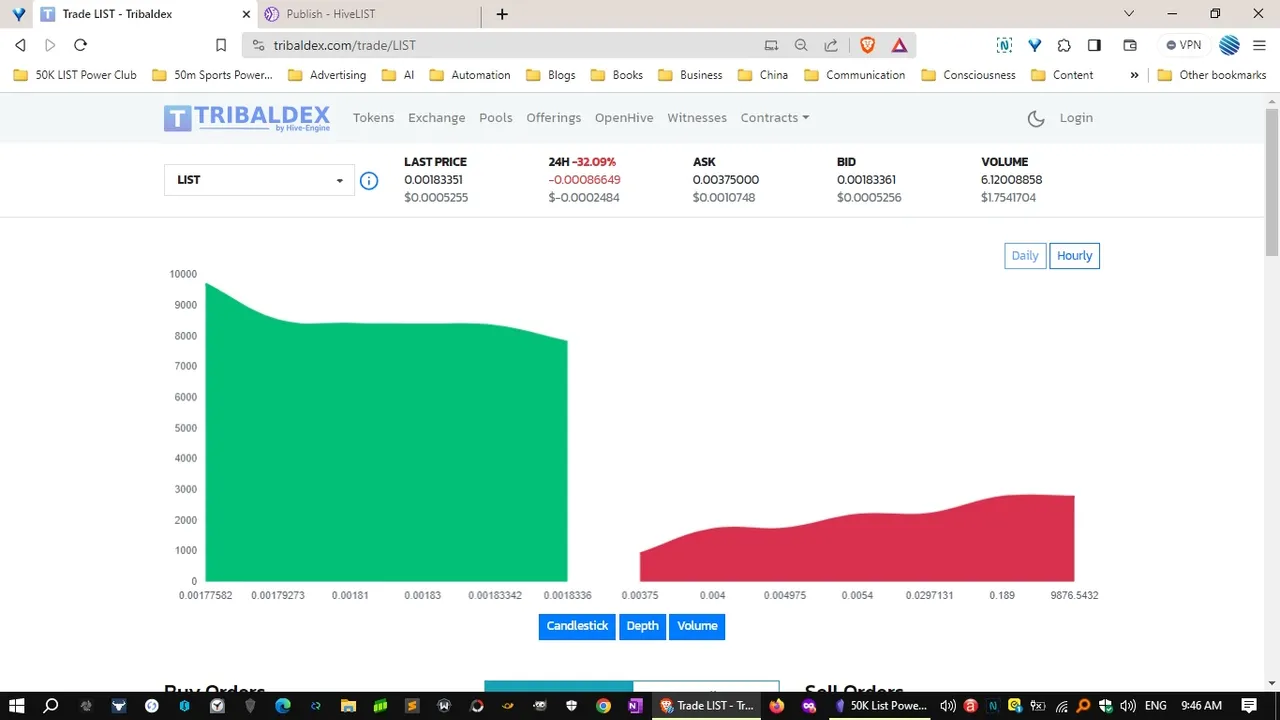Click the share page icon in address bar
Viewport: 1280px width, 720px height.
tap(831, 45)
